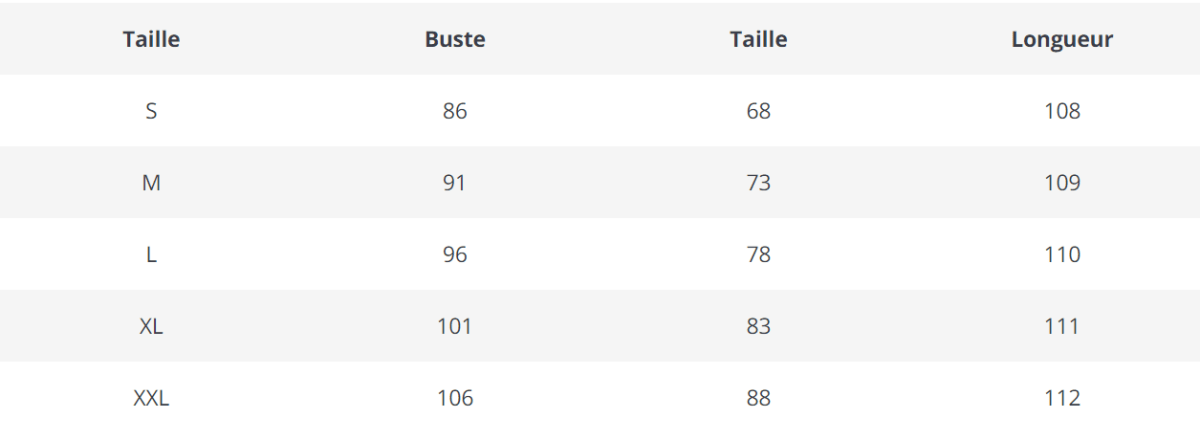Select the waist value 68
This screenshot has width=1200, height=440.
(x=758, y=111)
